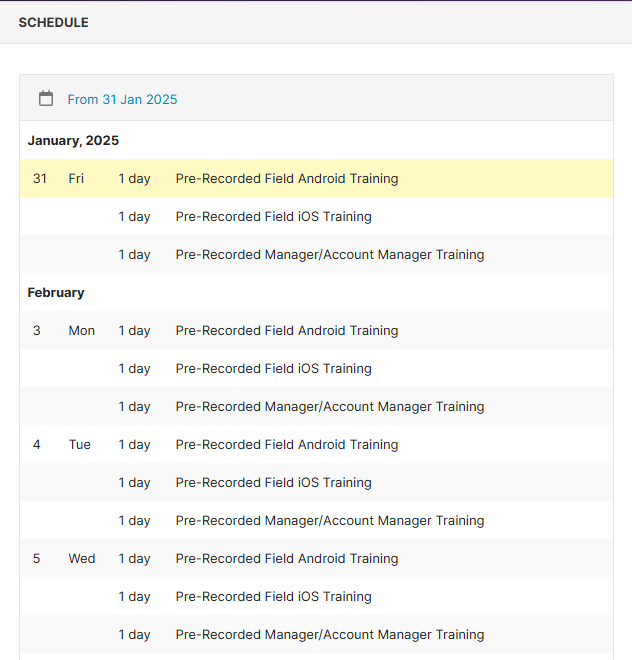Click the 'Wed' day label

(82, 559)
